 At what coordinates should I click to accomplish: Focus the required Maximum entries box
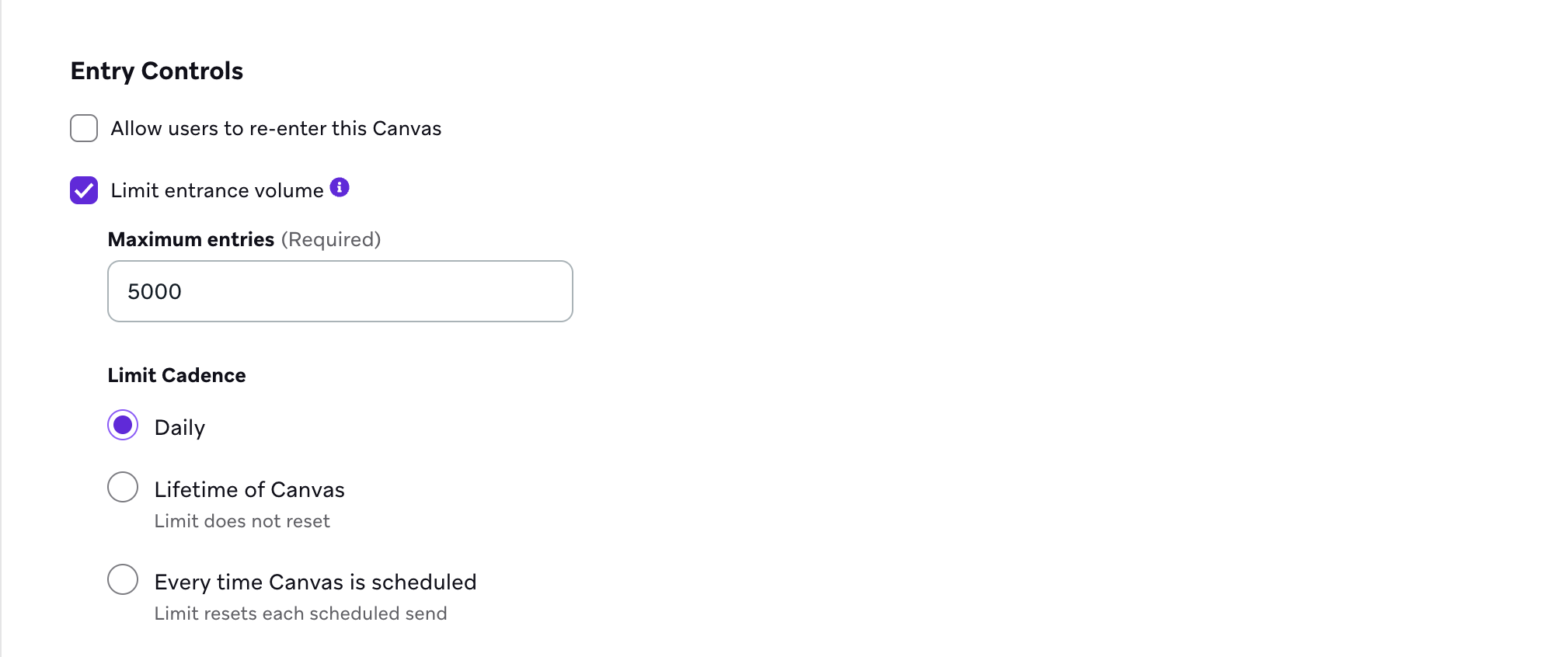coord(340,291)
